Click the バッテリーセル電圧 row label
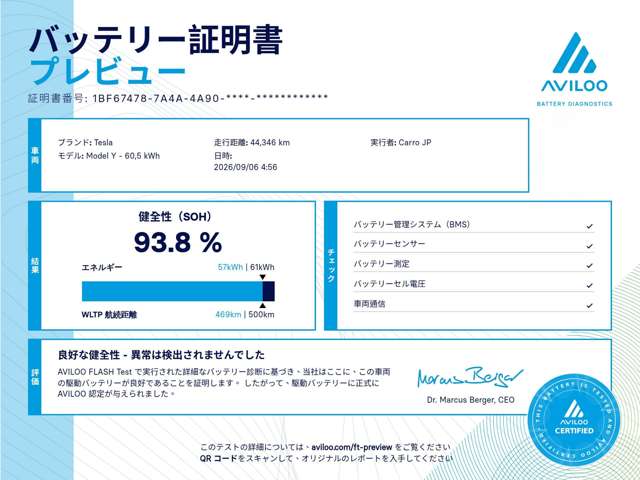 pyautogui.click(x=389, y=284)
